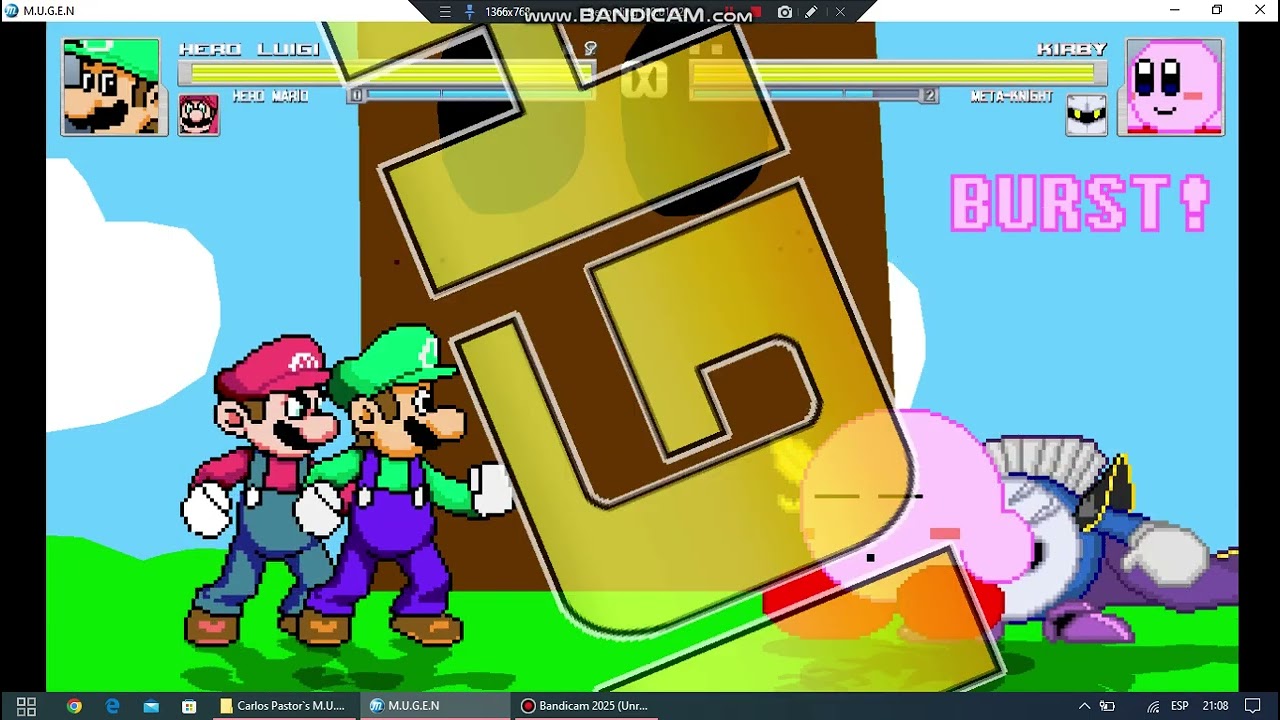Viewport: 1280px width, 720px height.
Task: Open the clock showing 21:08
Action: pyautogui.click(x=1215, y=706)
